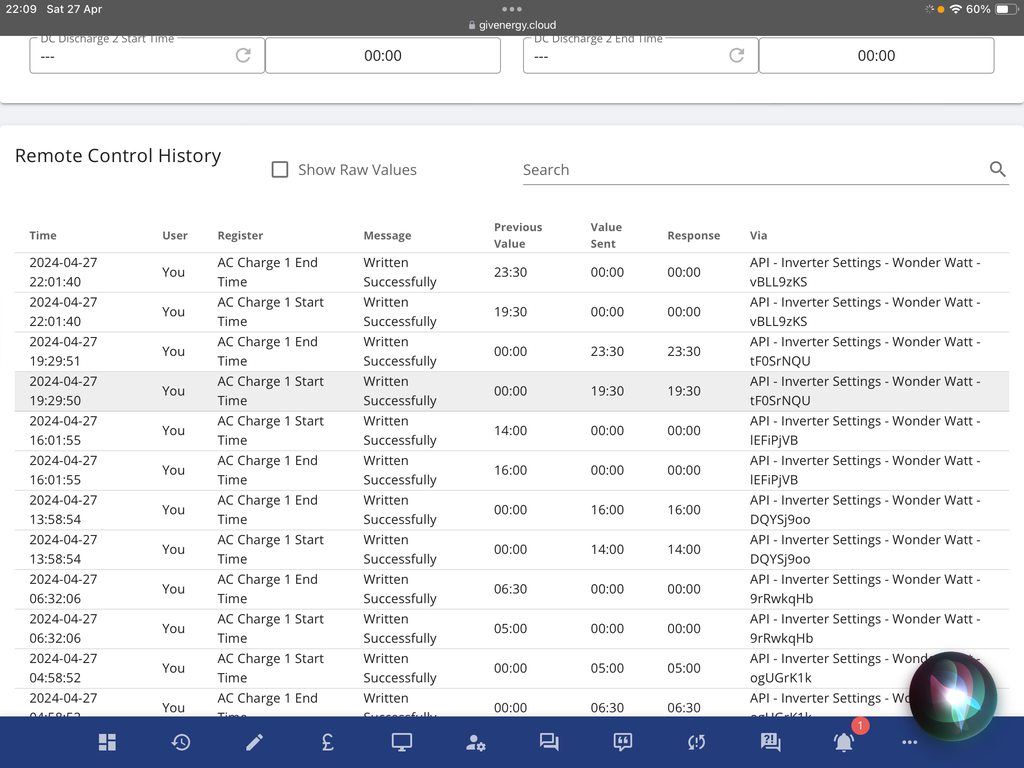Tap the magnifier search icon
Image resolution: width=1024 pixels, height=768 pixels.
click(997, 170)
